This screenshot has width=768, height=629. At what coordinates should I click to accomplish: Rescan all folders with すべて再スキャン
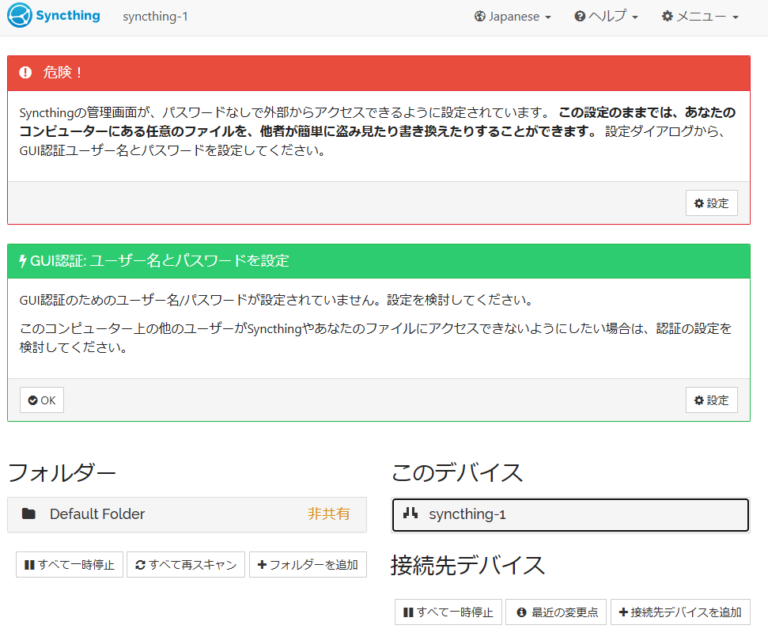tap(186, 565)
